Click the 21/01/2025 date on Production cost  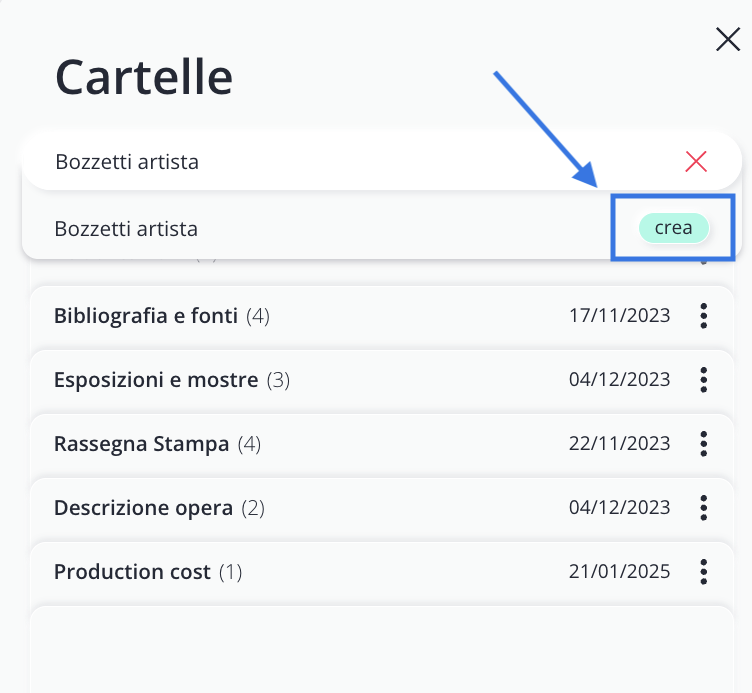click(x=619, y=572)
